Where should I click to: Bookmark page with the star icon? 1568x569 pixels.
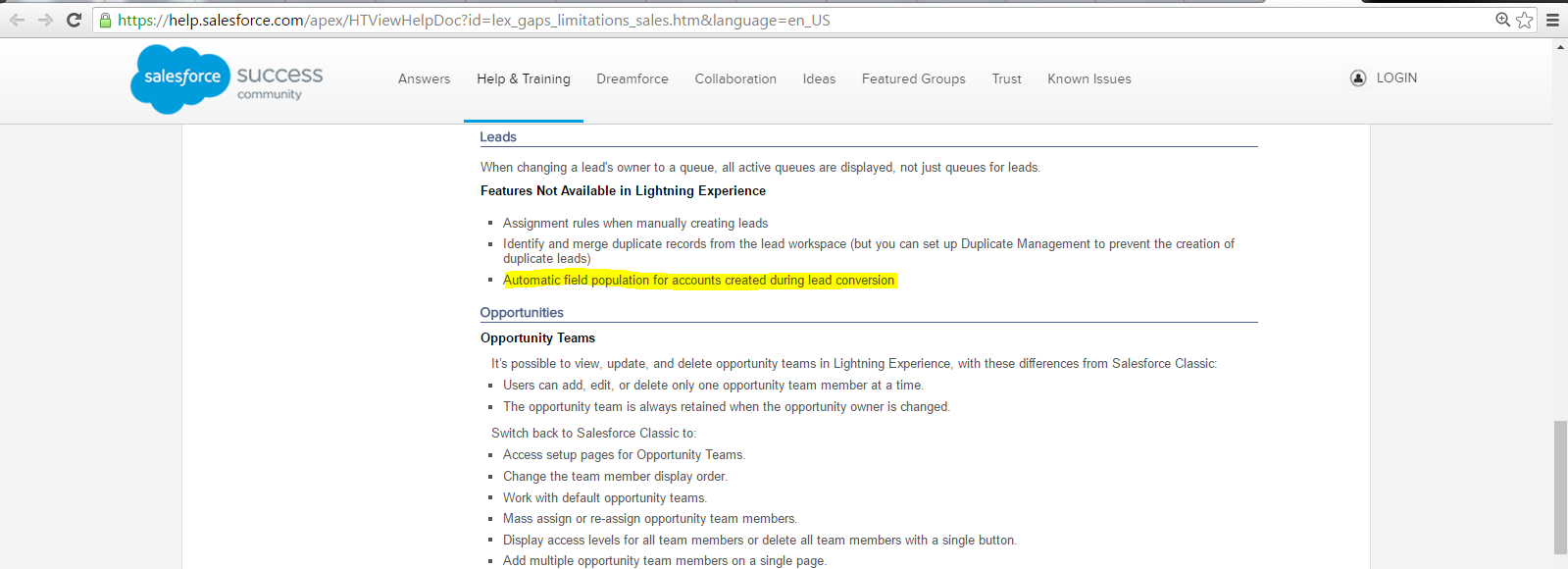[1525, 20]
